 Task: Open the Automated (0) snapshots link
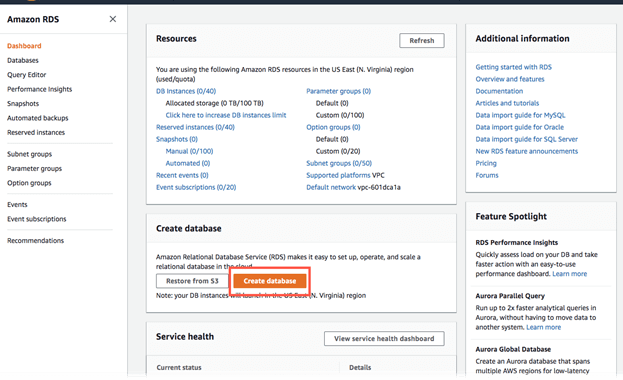[x=188, y=163]
